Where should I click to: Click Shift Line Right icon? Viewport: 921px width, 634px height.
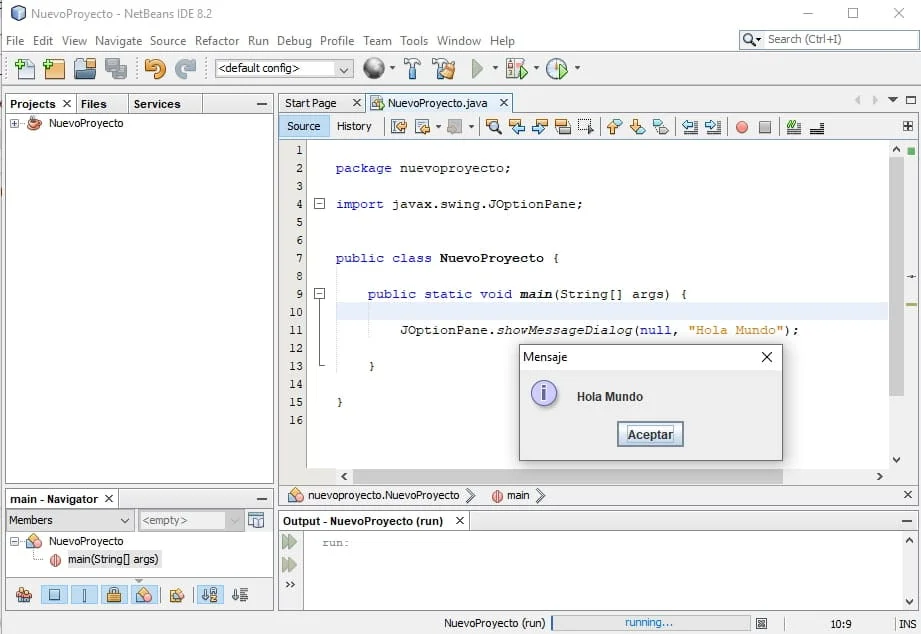(x=712, y=126)
